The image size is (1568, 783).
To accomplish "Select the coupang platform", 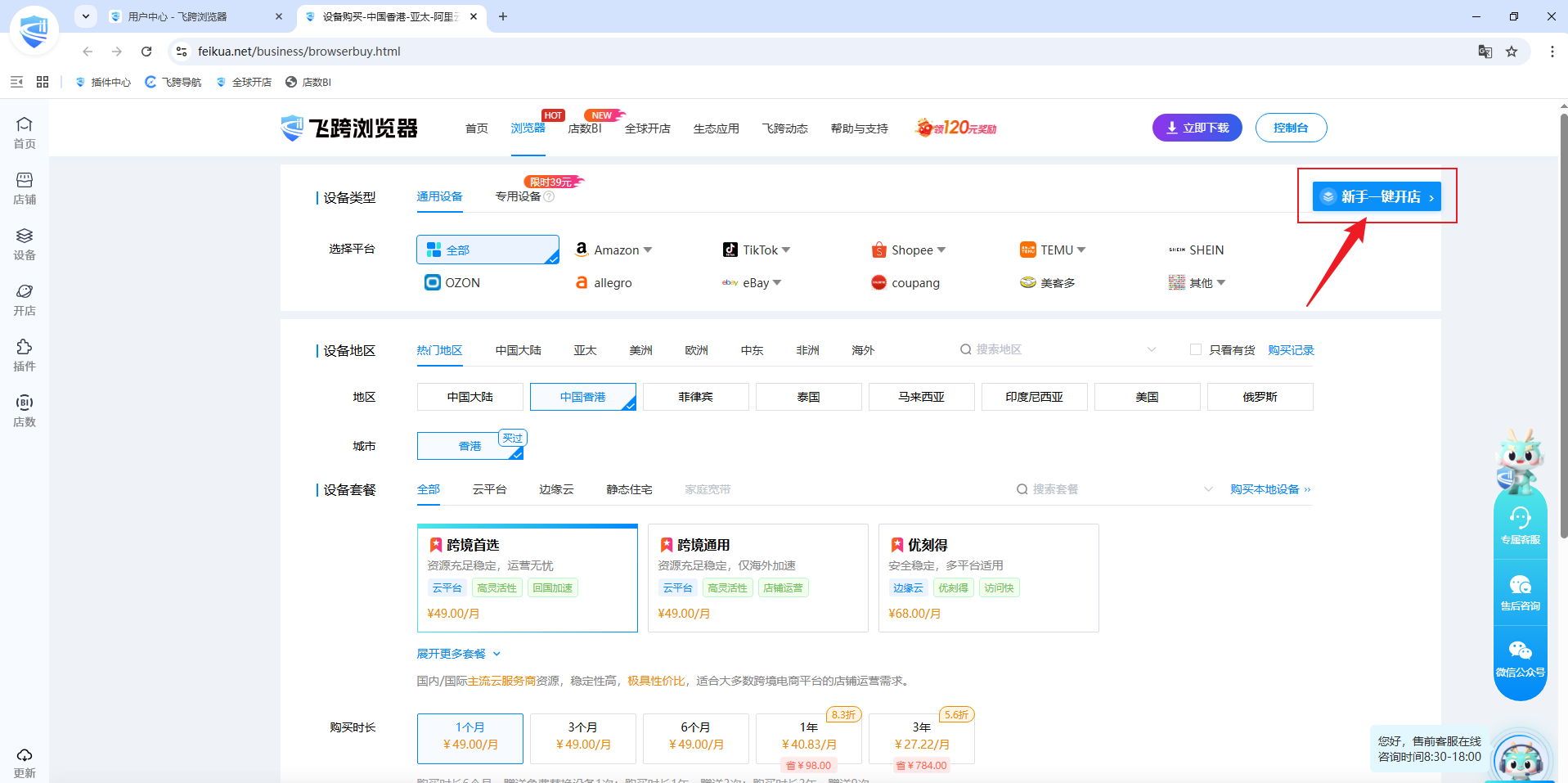I will click(x=905, y=282).
